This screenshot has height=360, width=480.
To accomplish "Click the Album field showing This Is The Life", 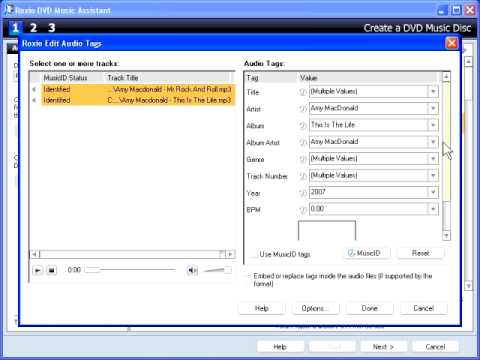I will 368,125.
